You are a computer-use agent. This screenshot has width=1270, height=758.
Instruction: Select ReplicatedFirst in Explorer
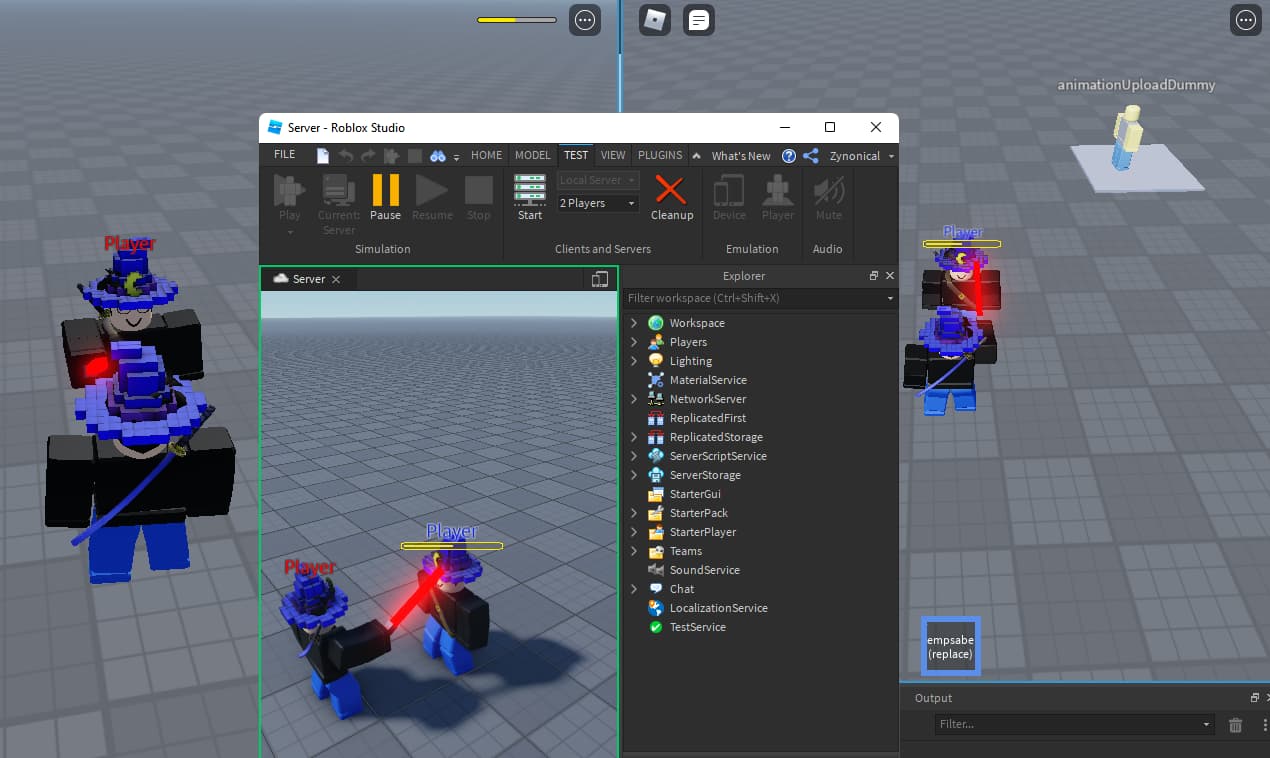pos(707,418)
